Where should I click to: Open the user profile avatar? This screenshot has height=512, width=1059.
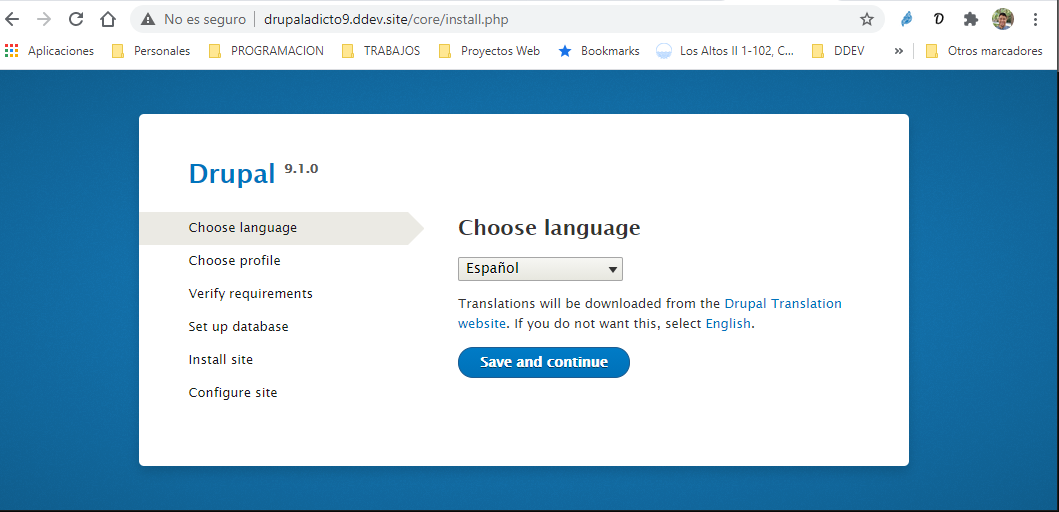[x=1002, y=20]
